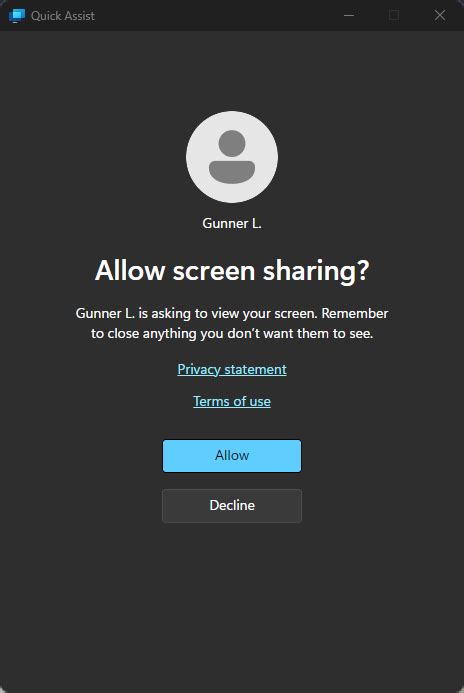Click the person silhouette head in avatar

pyautogui.click(x=232, y=143)
